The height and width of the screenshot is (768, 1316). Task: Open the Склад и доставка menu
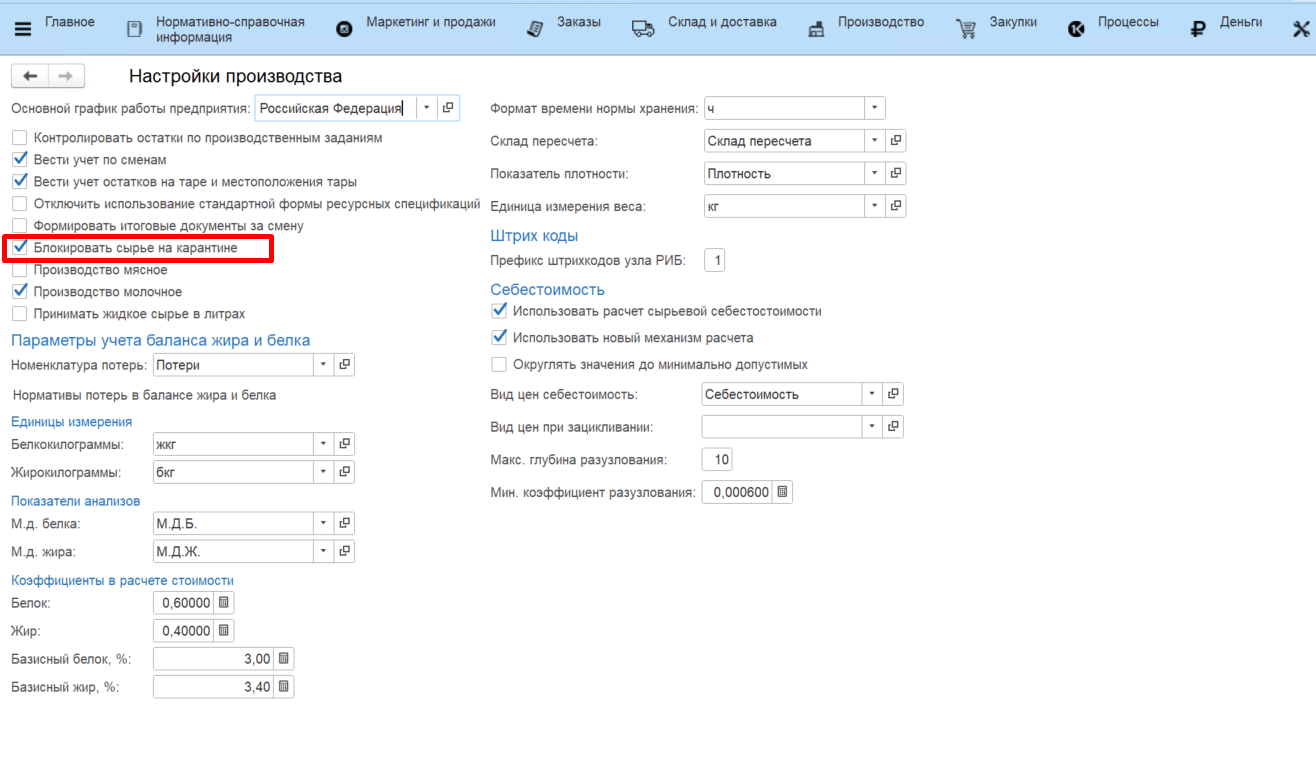(720, 22)
